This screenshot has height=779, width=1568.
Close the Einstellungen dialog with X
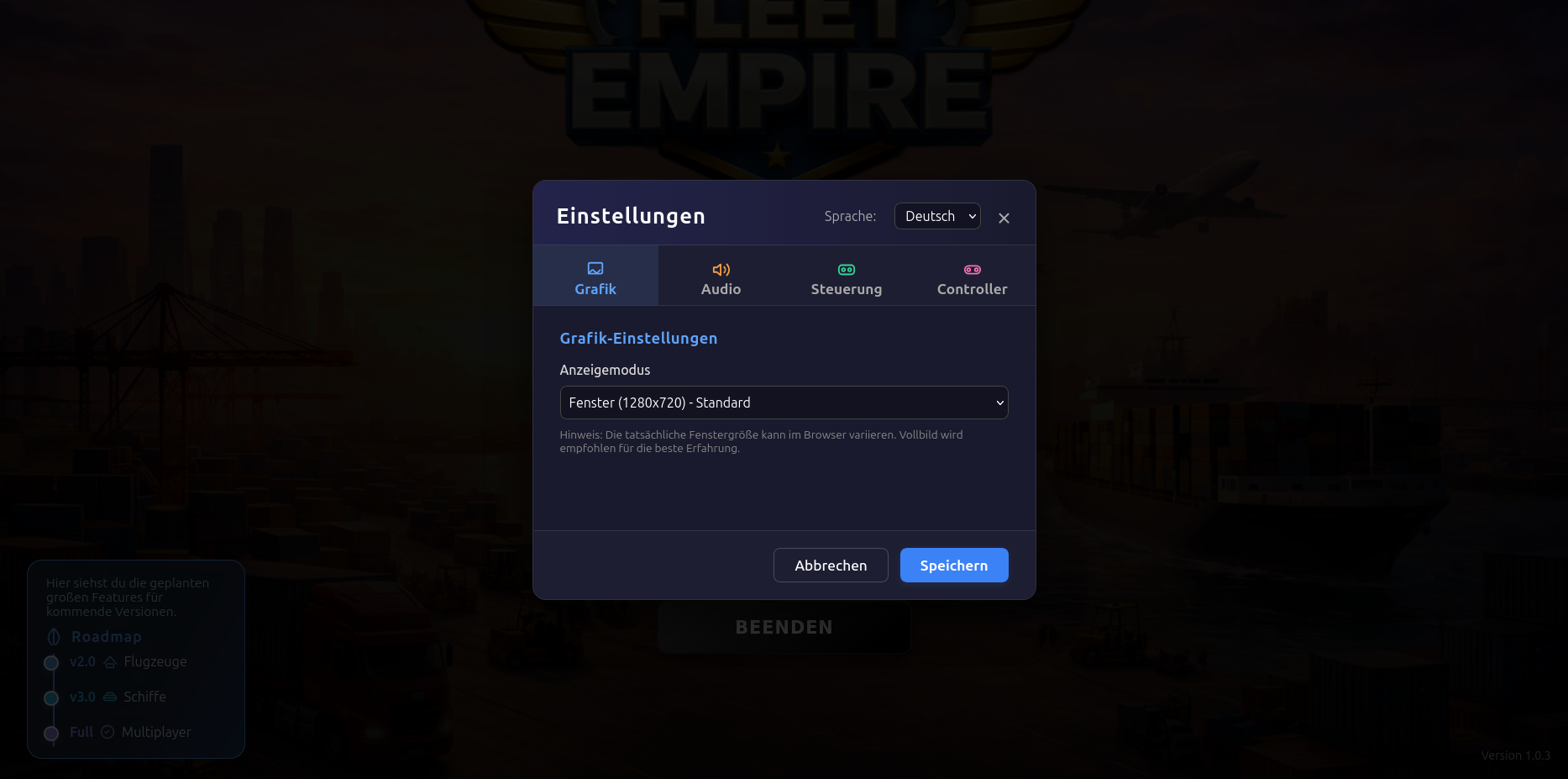(x=1004, y=218)
